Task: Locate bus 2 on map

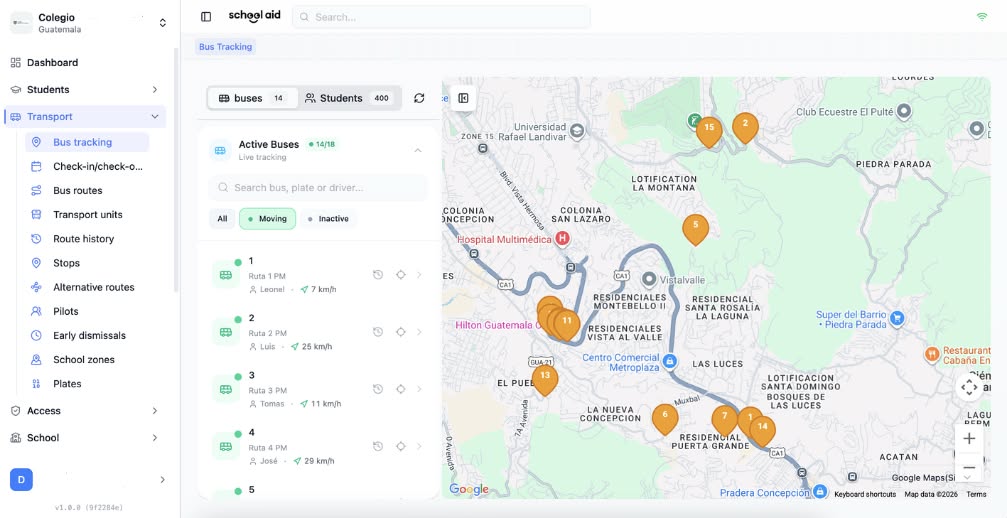Action: click(x=401, y=332)
